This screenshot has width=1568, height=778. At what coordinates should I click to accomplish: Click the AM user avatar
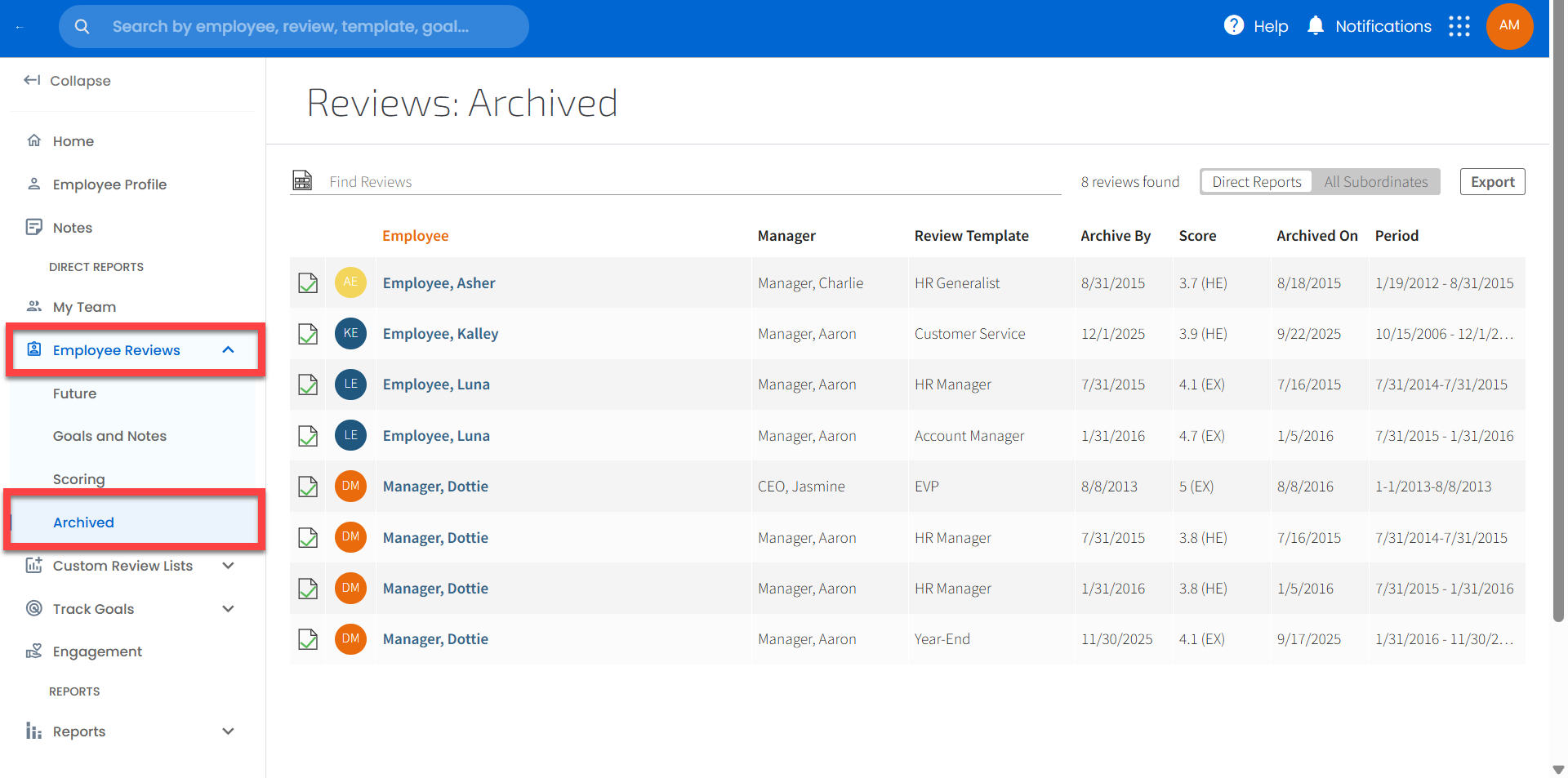coord(1508,26)
